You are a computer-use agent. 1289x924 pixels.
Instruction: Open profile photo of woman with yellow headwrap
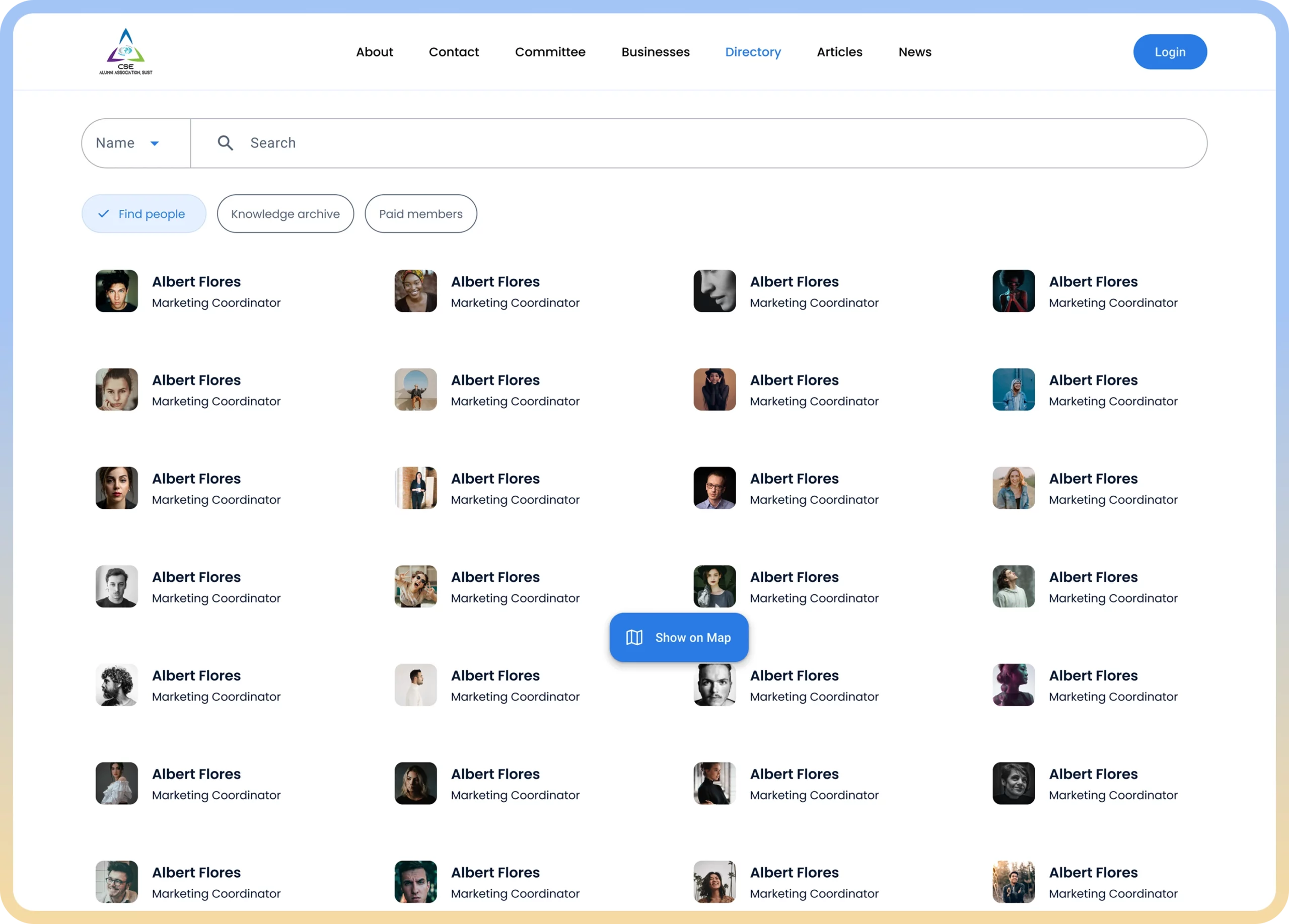[x=415, y=291]
